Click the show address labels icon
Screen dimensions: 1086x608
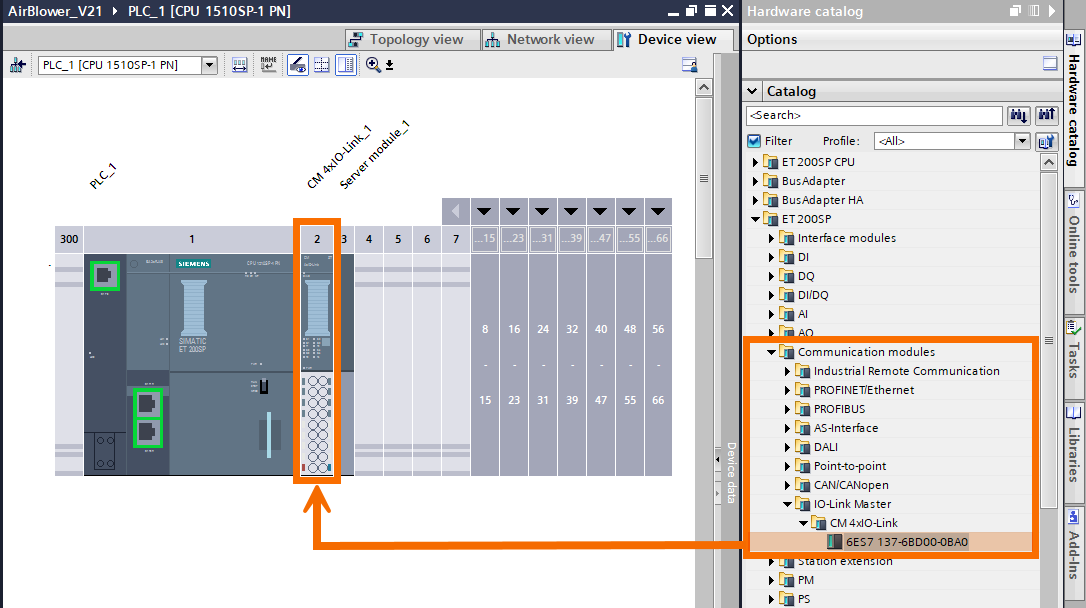(x=240, y=65)
